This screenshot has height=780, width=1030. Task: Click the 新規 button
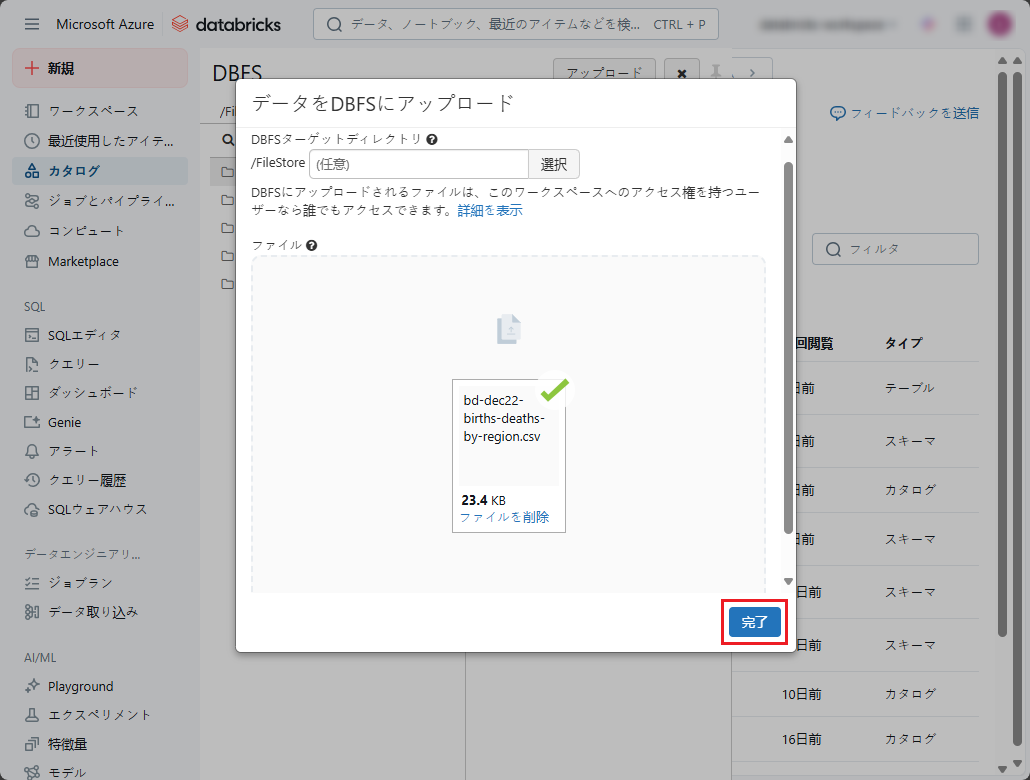[100, 68]
